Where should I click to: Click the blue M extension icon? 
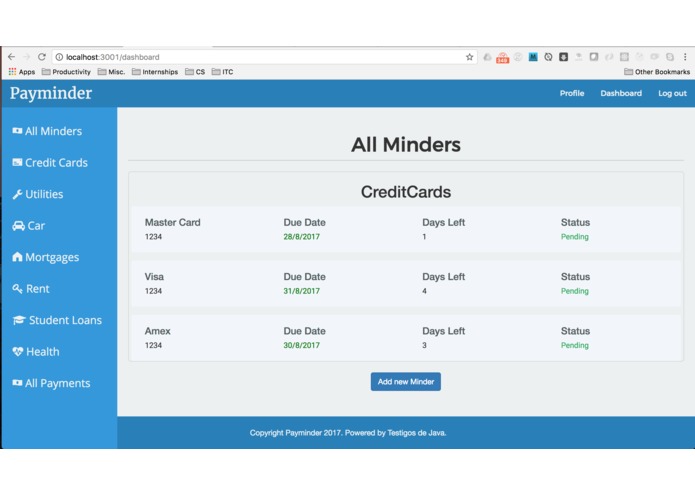pos(533,57)
